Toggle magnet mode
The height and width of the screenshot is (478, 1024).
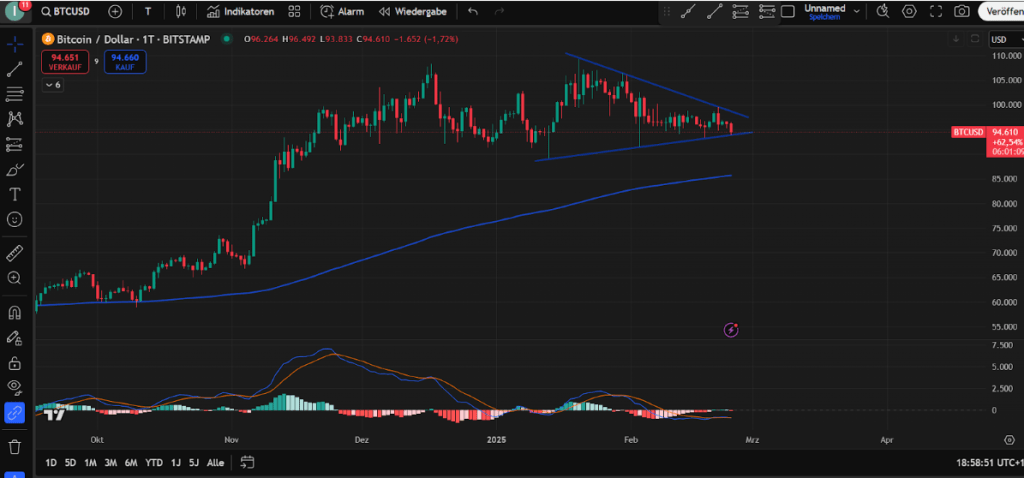[15, 313]
